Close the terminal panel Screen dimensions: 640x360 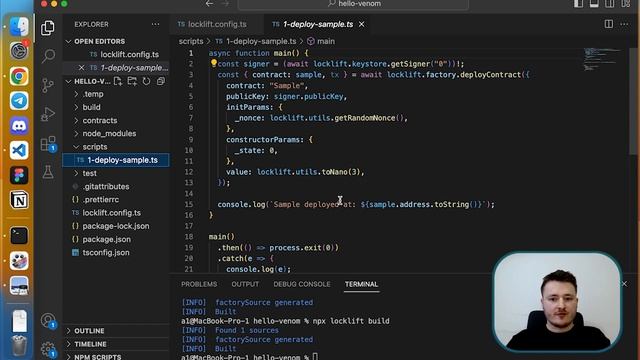click(624, 284)
